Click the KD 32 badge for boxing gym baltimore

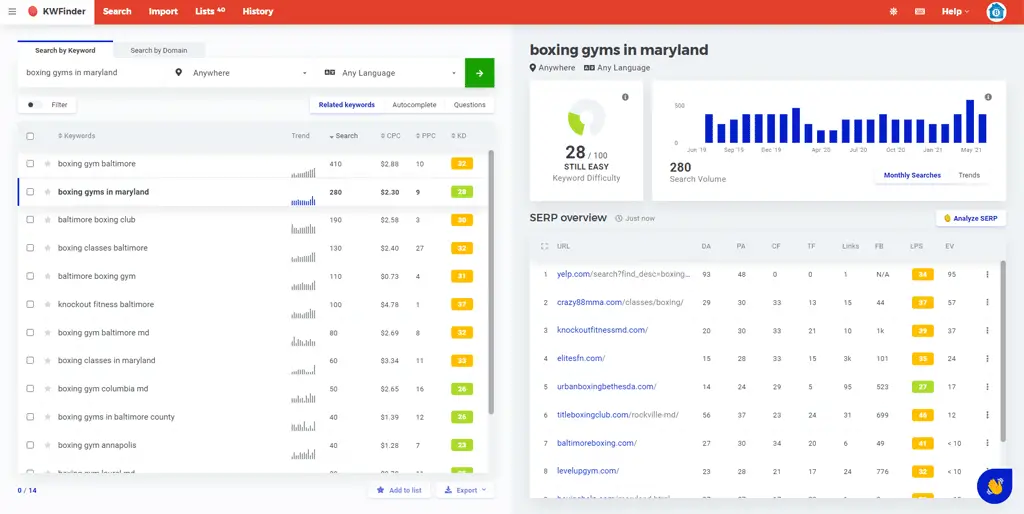462,164
